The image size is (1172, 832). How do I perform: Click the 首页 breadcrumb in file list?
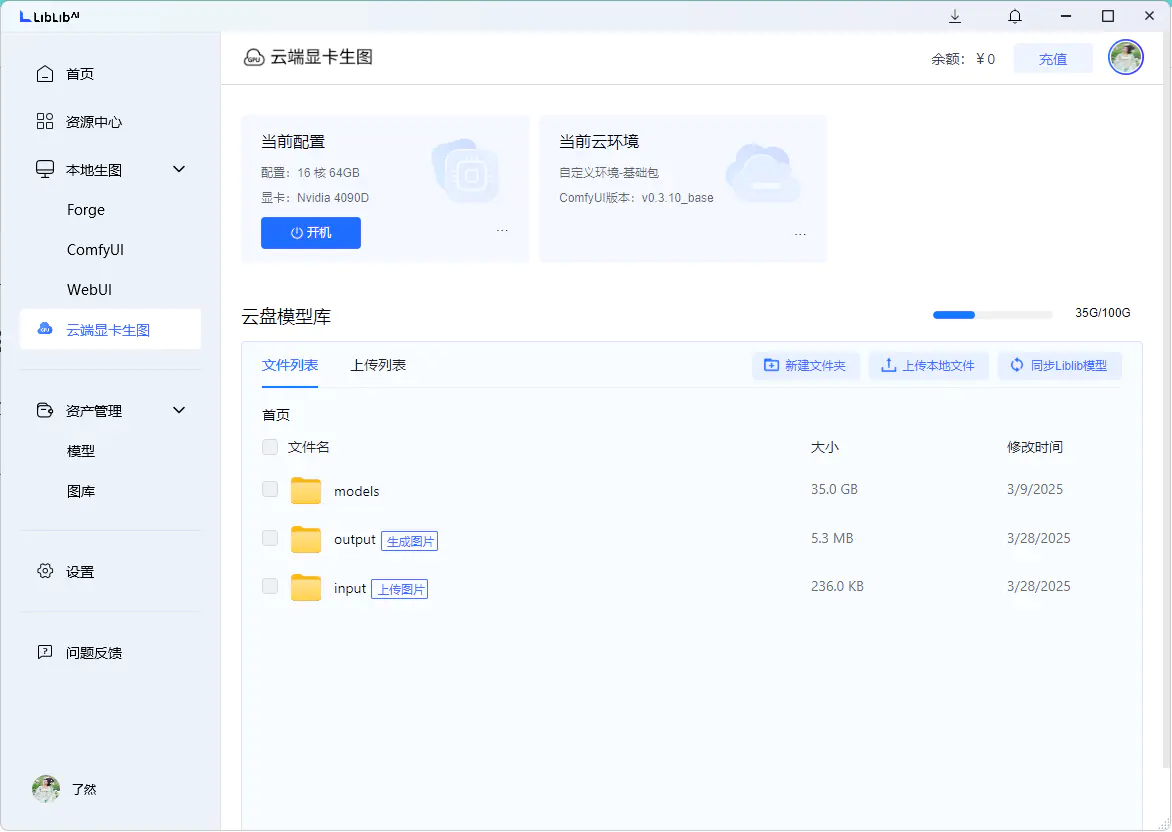pos(276,415)
